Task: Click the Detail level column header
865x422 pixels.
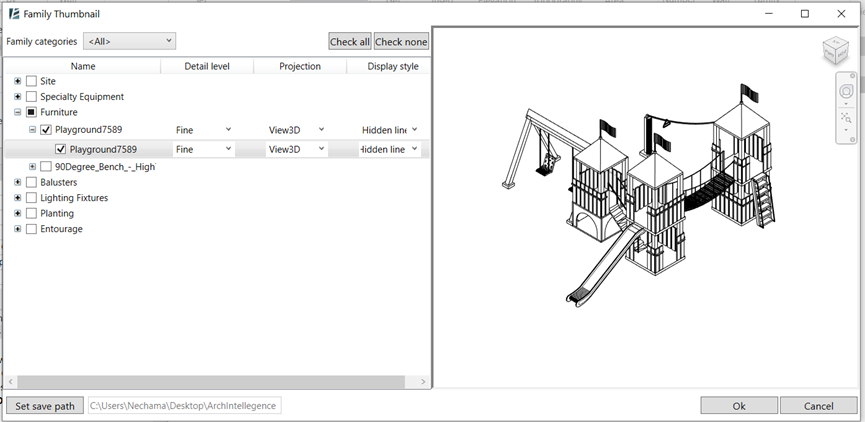Action: coord(207,66)
